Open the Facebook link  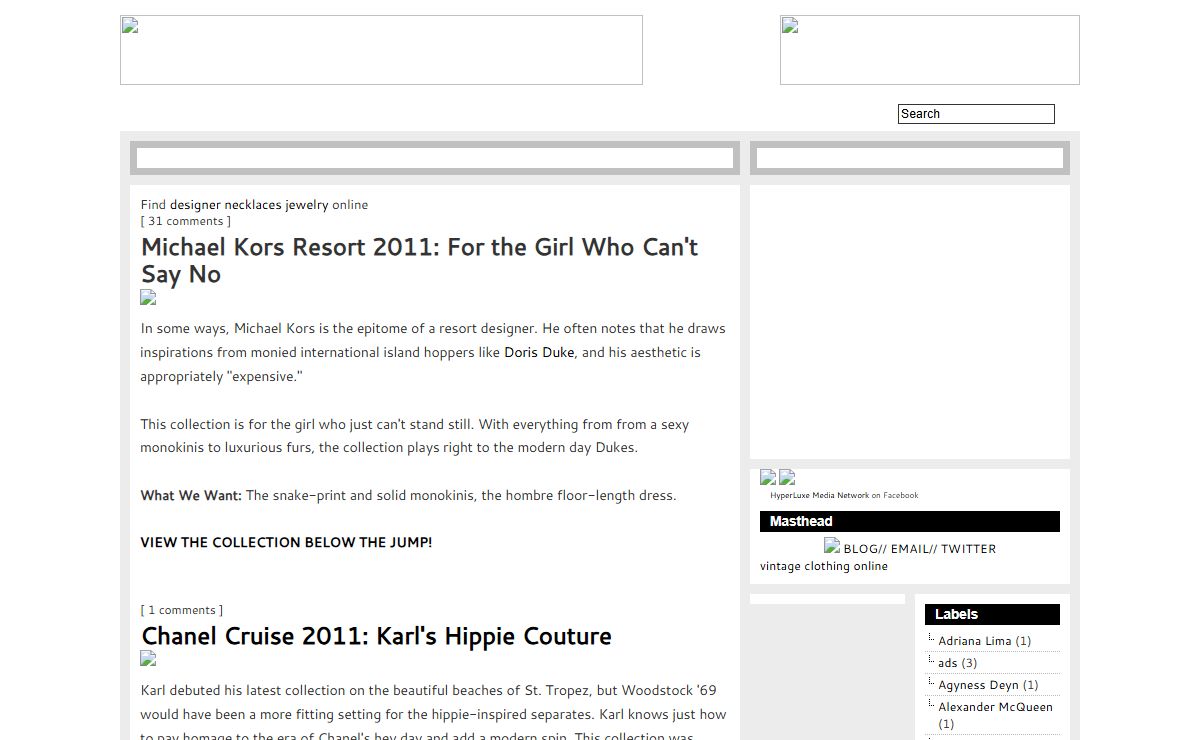(x=900, y=496)
